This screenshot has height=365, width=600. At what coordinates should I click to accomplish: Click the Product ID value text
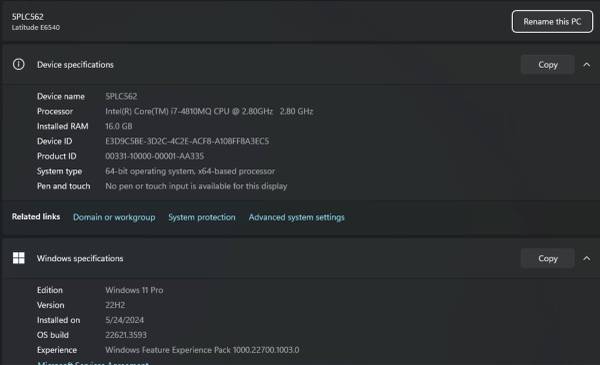click(155, 156)
